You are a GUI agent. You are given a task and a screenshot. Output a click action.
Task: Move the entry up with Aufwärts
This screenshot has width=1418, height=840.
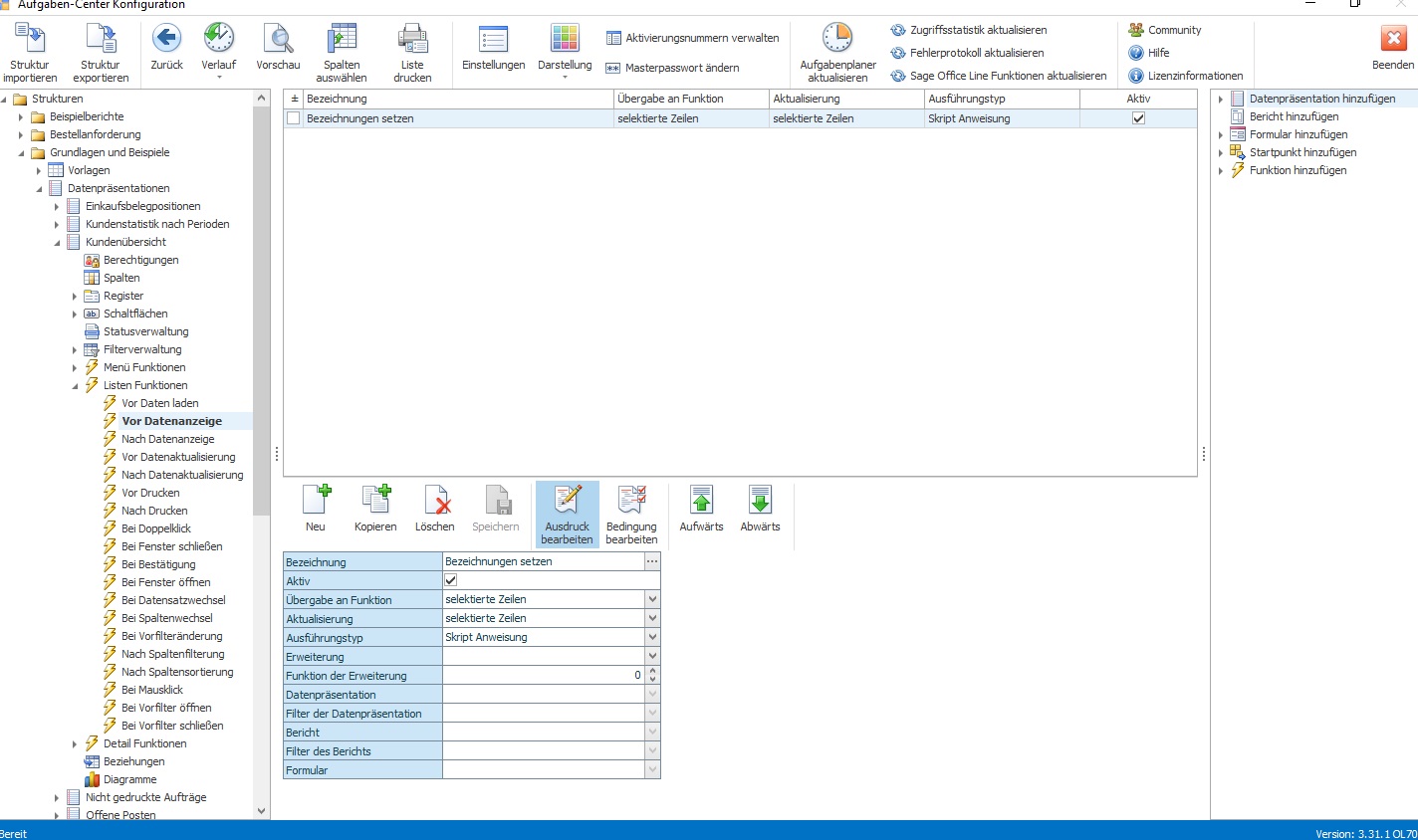click(701, 509)
